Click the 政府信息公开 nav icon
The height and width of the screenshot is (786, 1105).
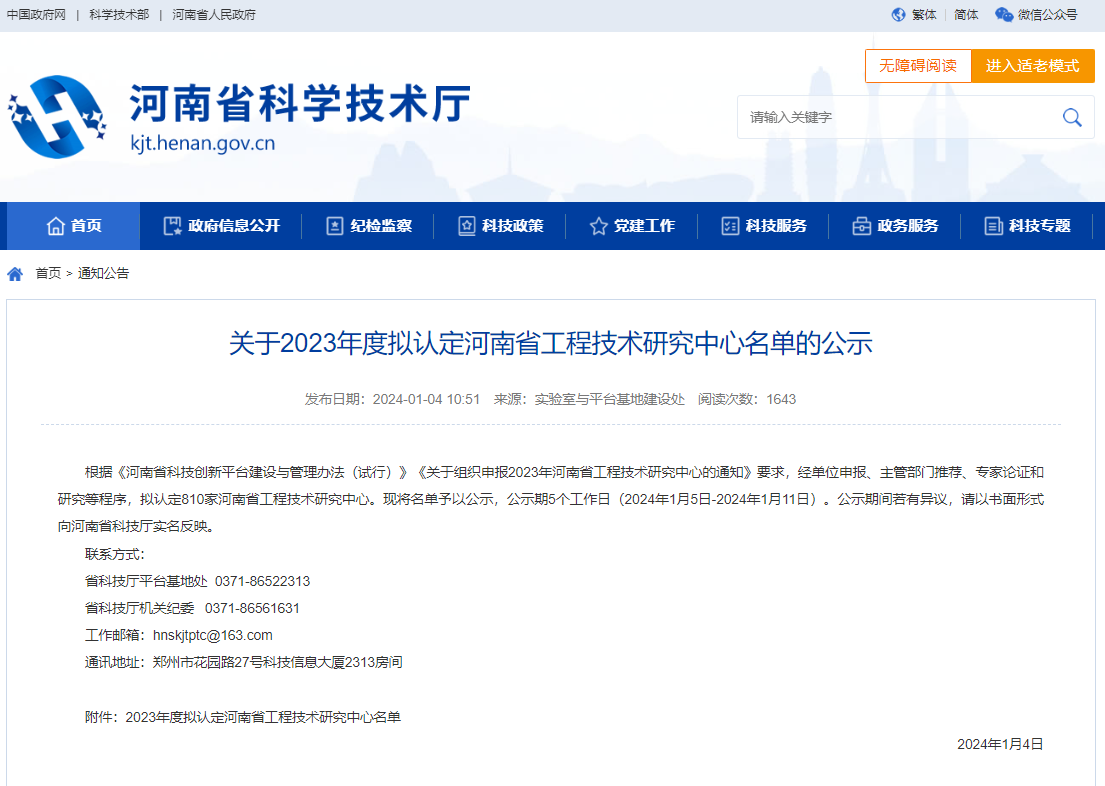172,226
